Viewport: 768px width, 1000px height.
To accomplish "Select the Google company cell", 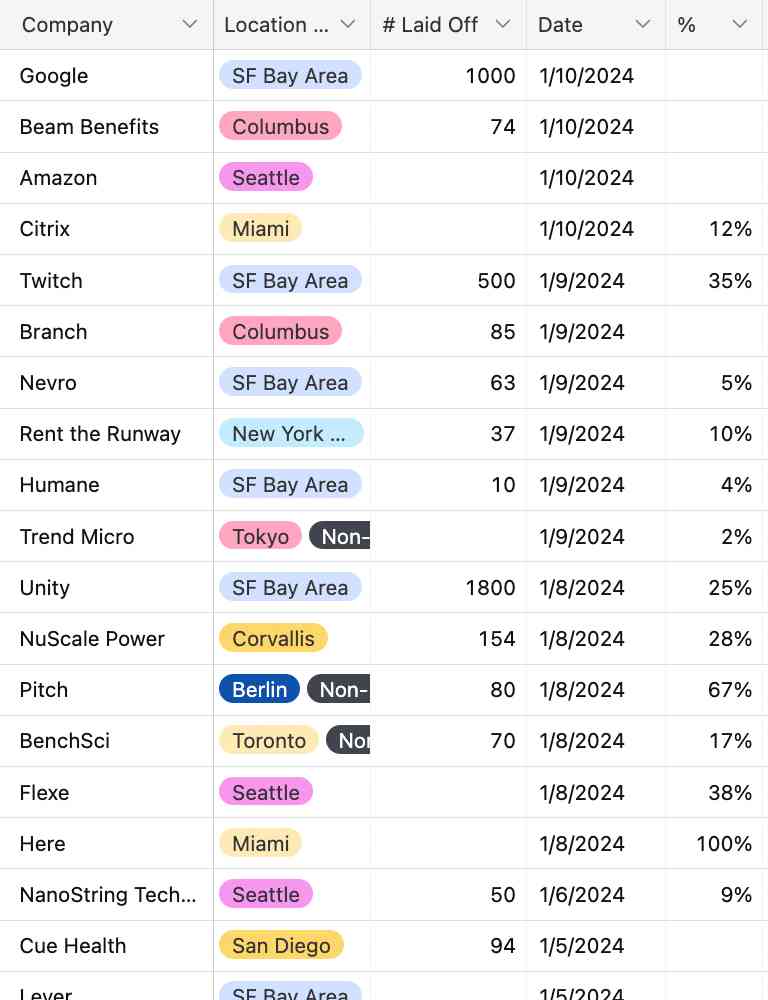I will pos(107,76).
